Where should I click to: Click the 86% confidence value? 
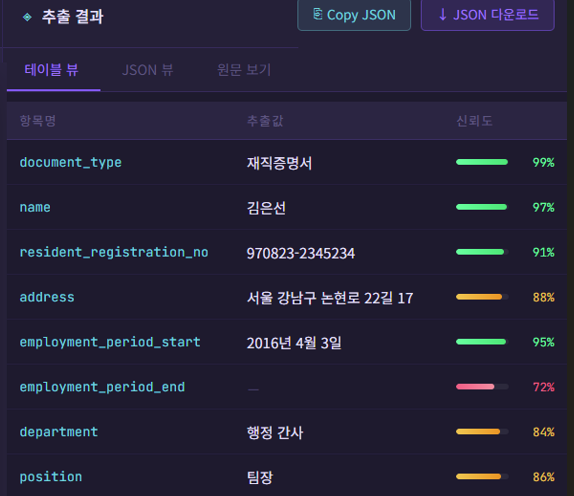point(544,477)
